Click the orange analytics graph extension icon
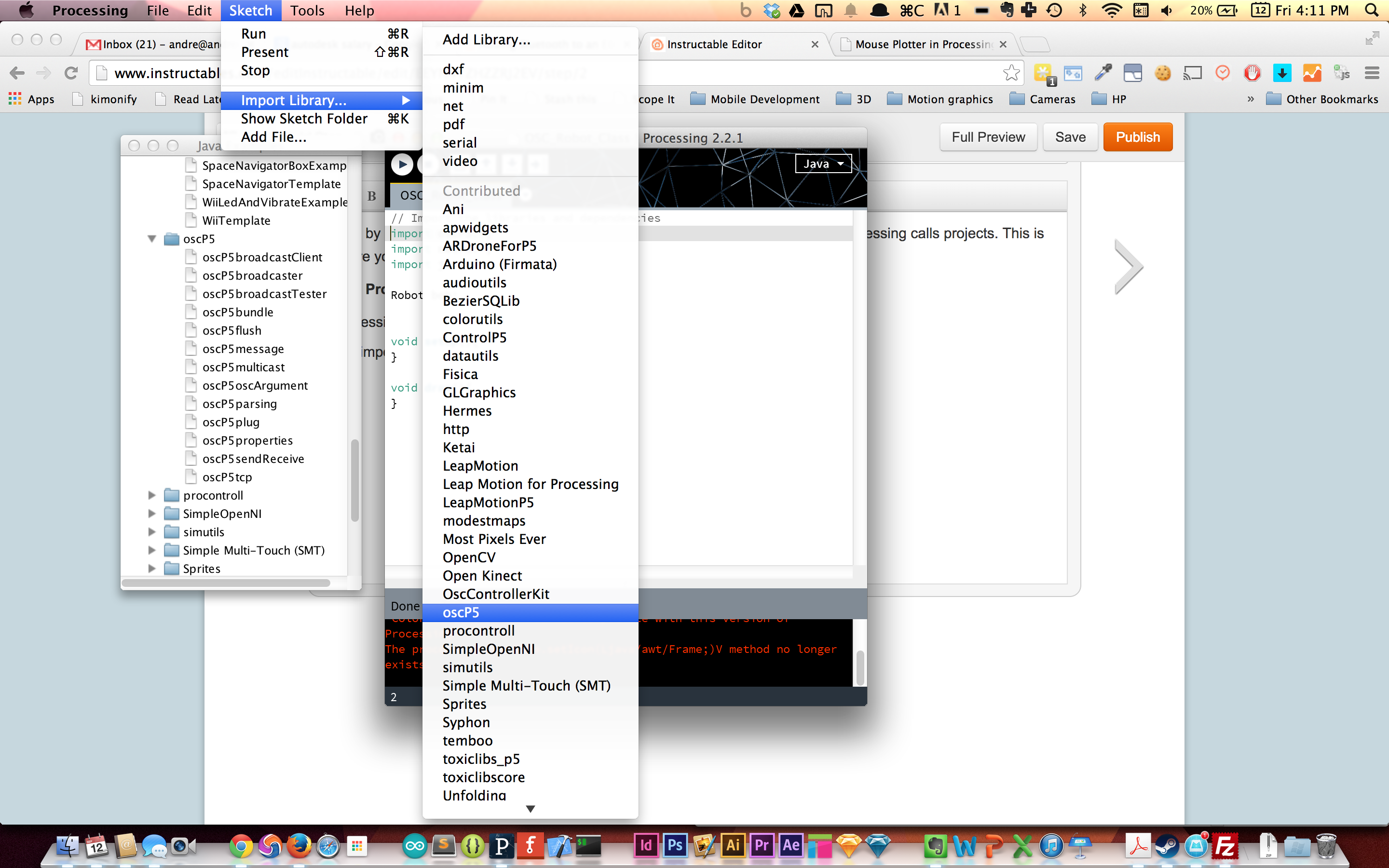1389x868 pixels. pos(1312,73)
